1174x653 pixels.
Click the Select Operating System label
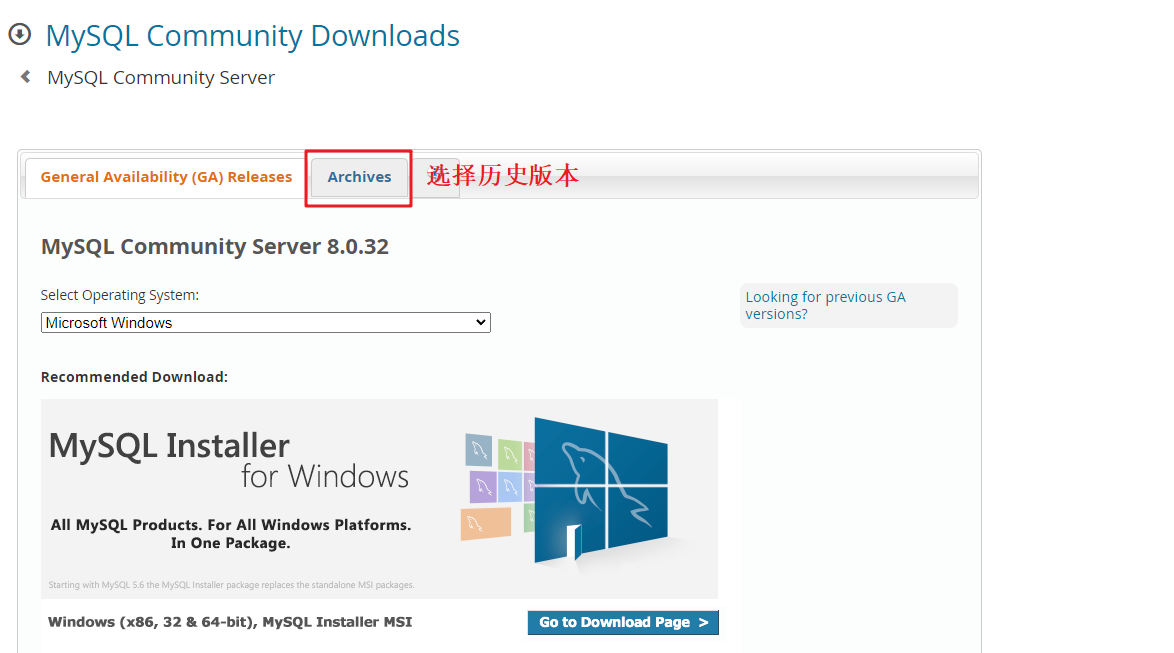pyautogui.click(x=120, y=295)
